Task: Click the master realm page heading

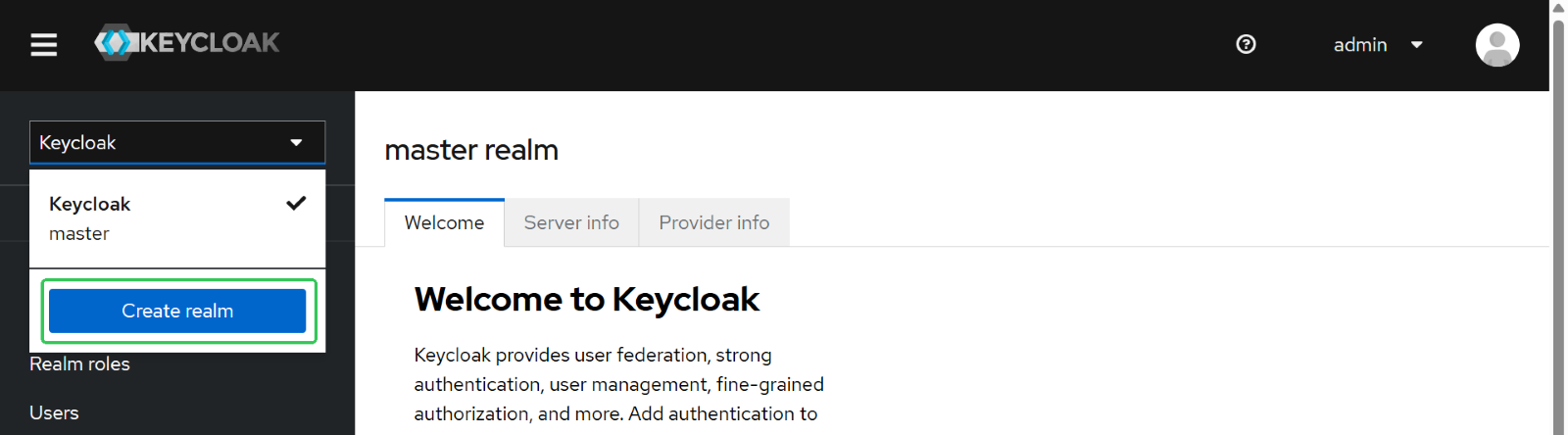Action: pyautogui.click(x=471, y=150)
